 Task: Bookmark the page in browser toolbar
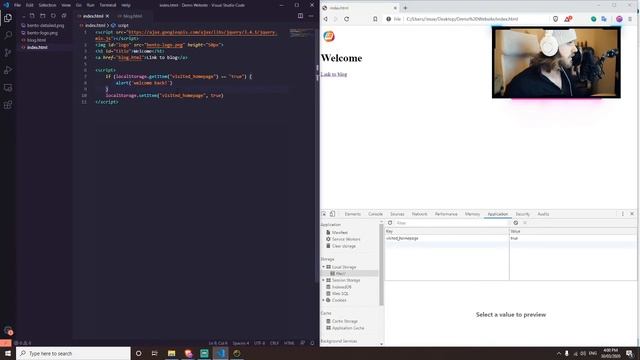tap(375, 19)
